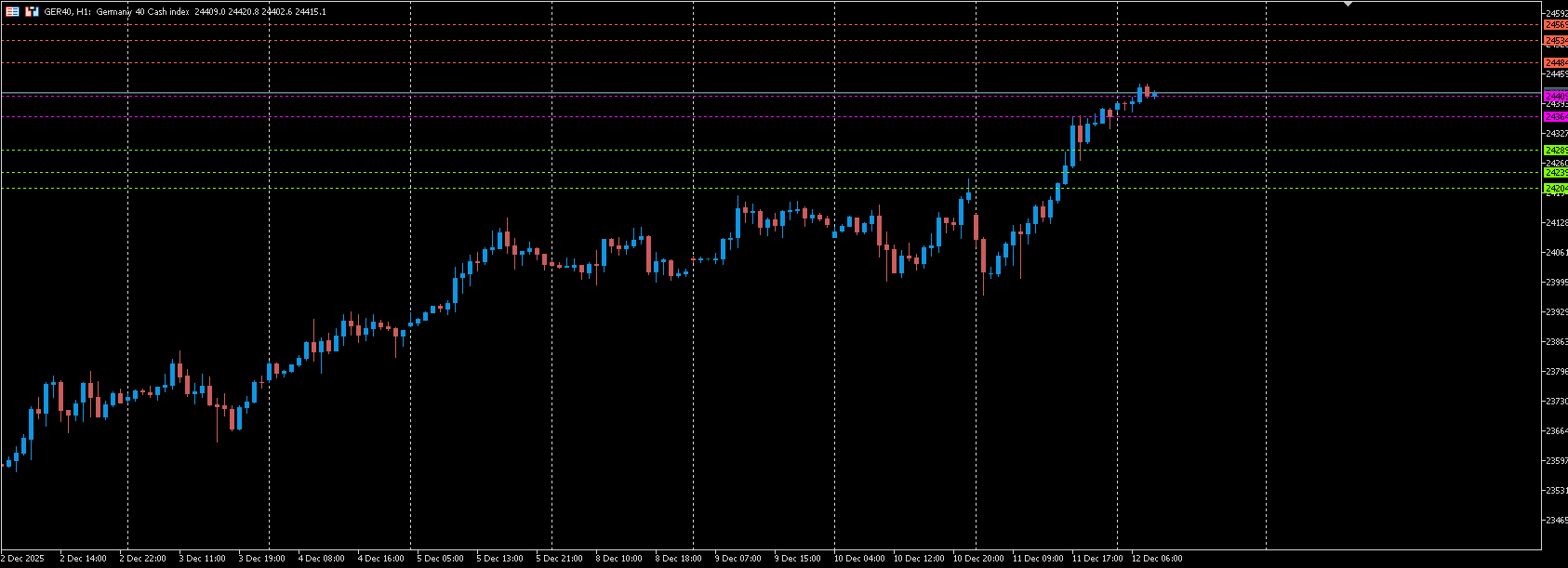
Task: Click the 9 Dec 07:00 time label
Action: 737,559
